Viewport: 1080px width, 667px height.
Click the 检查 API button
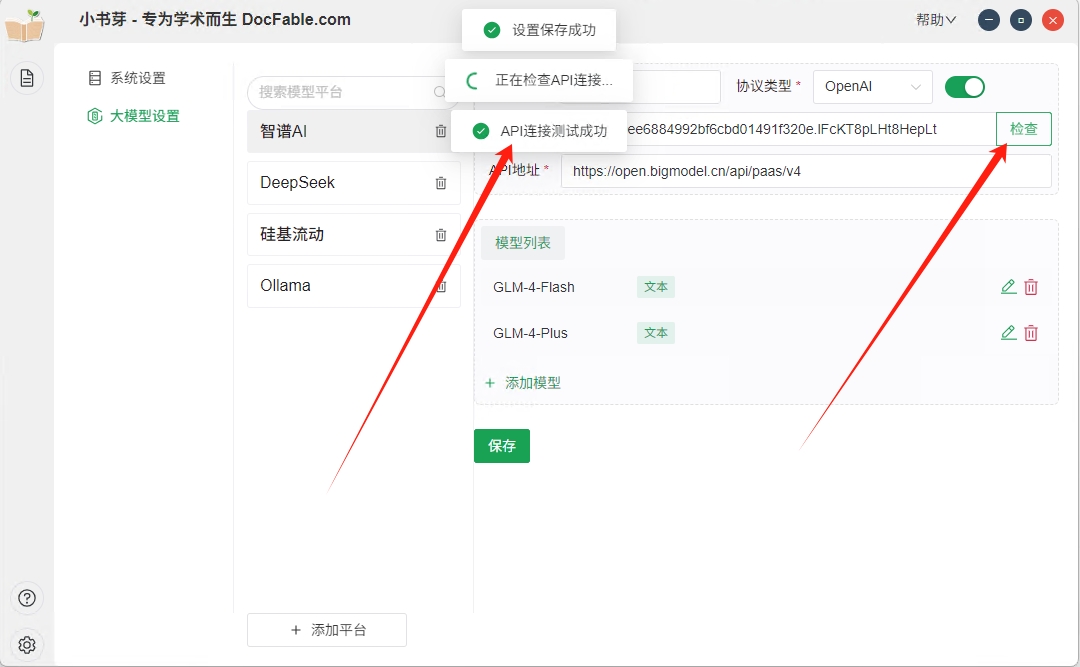coord(1023,129)
